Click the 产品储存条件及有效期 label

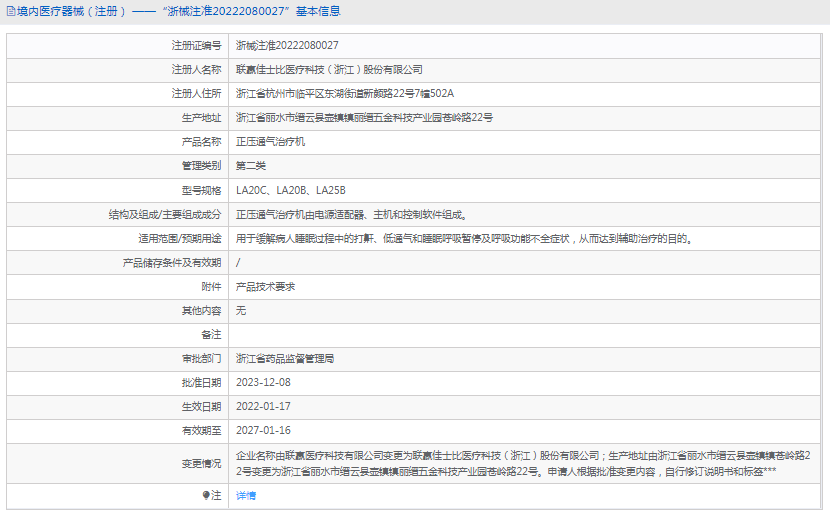pos(172,263)
